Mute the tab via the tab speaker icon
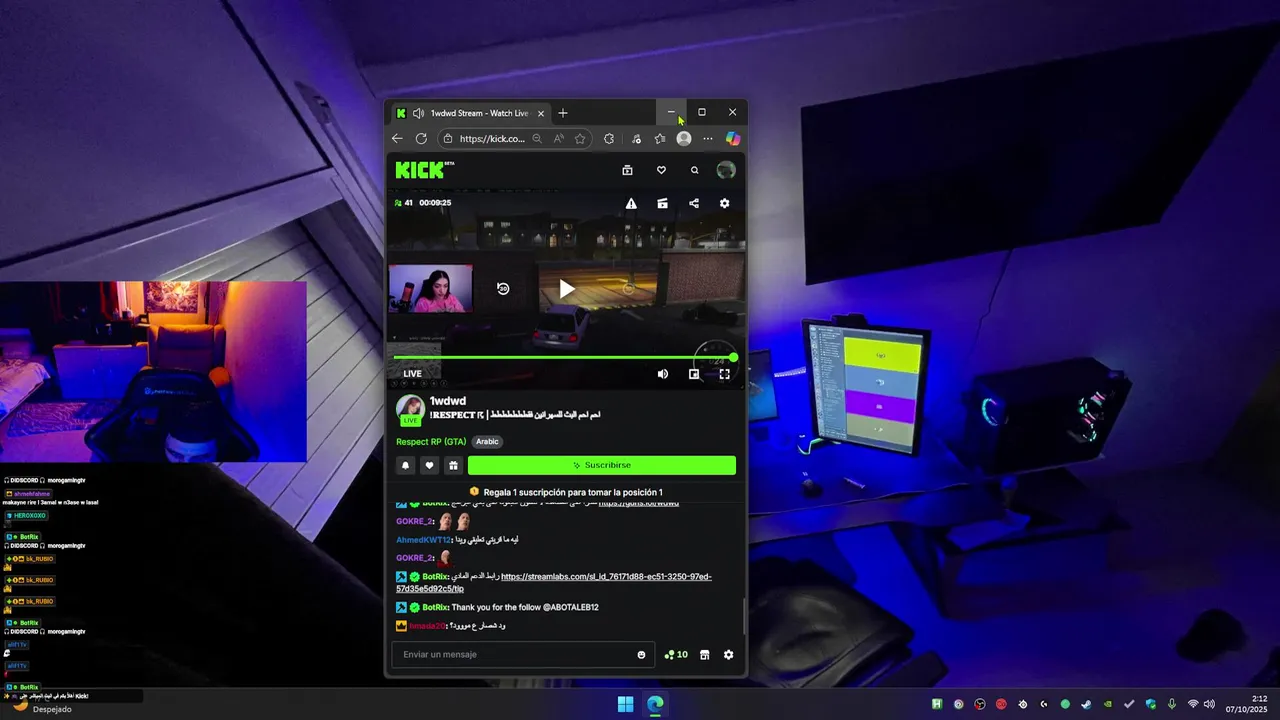The image size is (1280, 720). [418, 113]
